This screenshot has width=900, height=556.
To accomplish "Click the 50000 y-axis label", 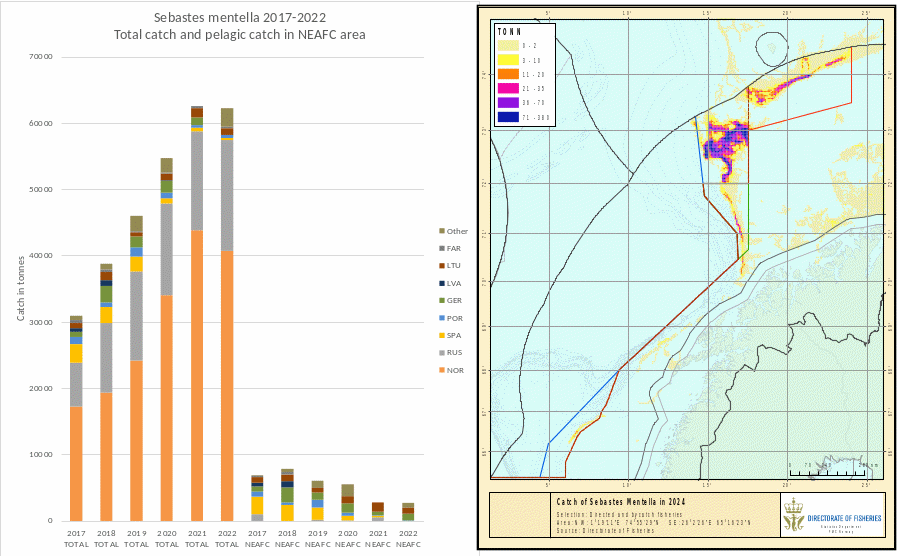I will pyautogui.click(x=41, y=189).
